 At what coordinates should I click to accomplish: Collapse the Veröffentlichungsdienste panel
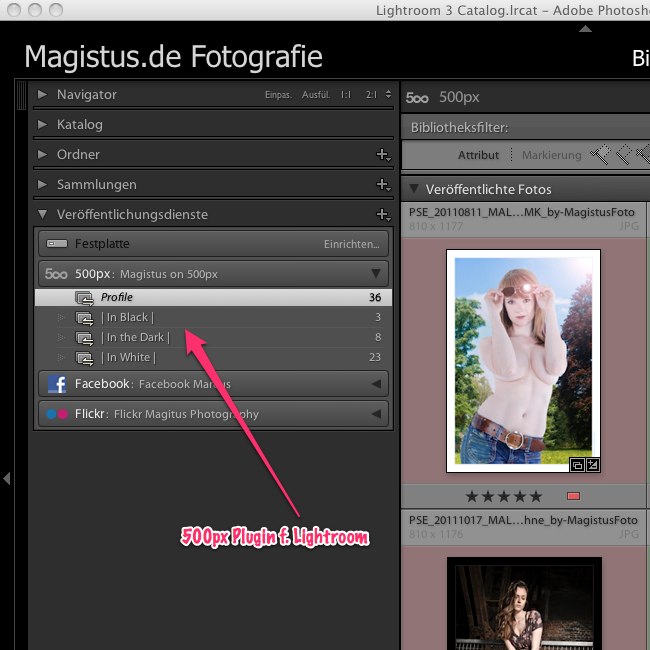pos(42,215)
